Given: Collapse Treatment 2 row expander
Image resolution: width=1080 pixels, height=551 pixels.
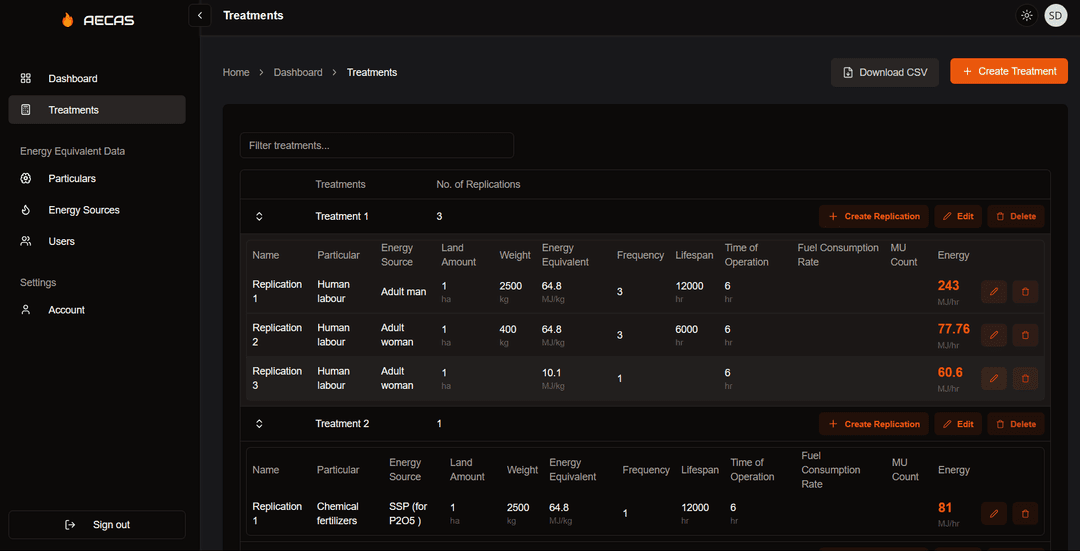Looking at the screenshot, I should pyautogui.click(x=259, y=424).
